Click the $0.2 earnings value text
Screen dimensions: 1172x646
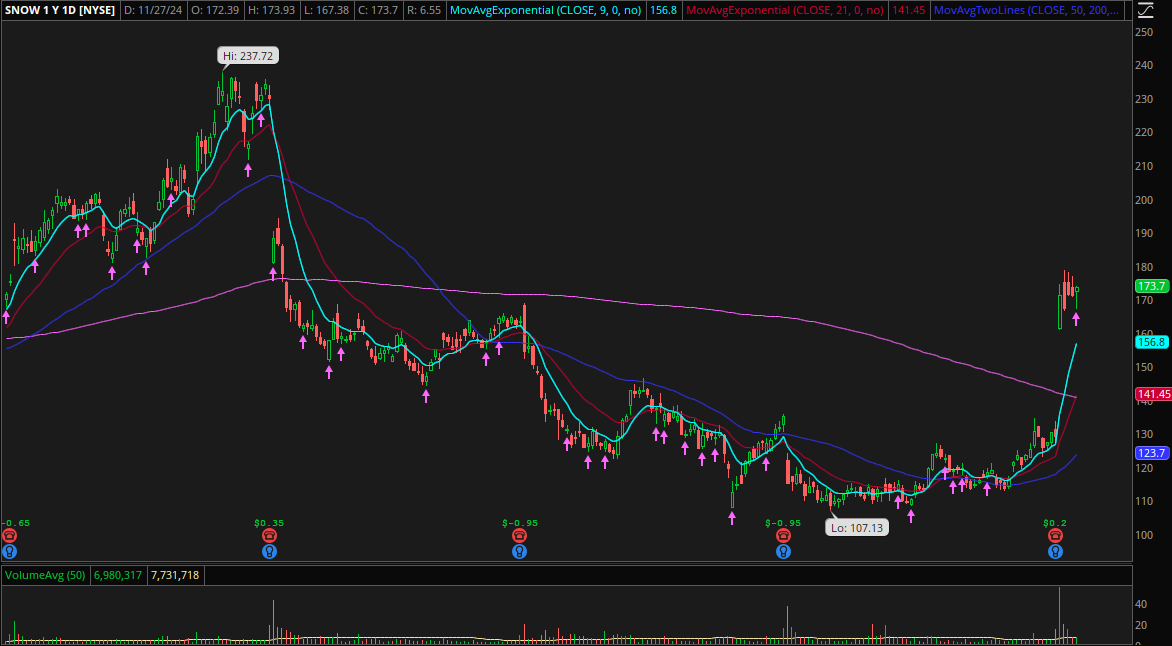1055,523
